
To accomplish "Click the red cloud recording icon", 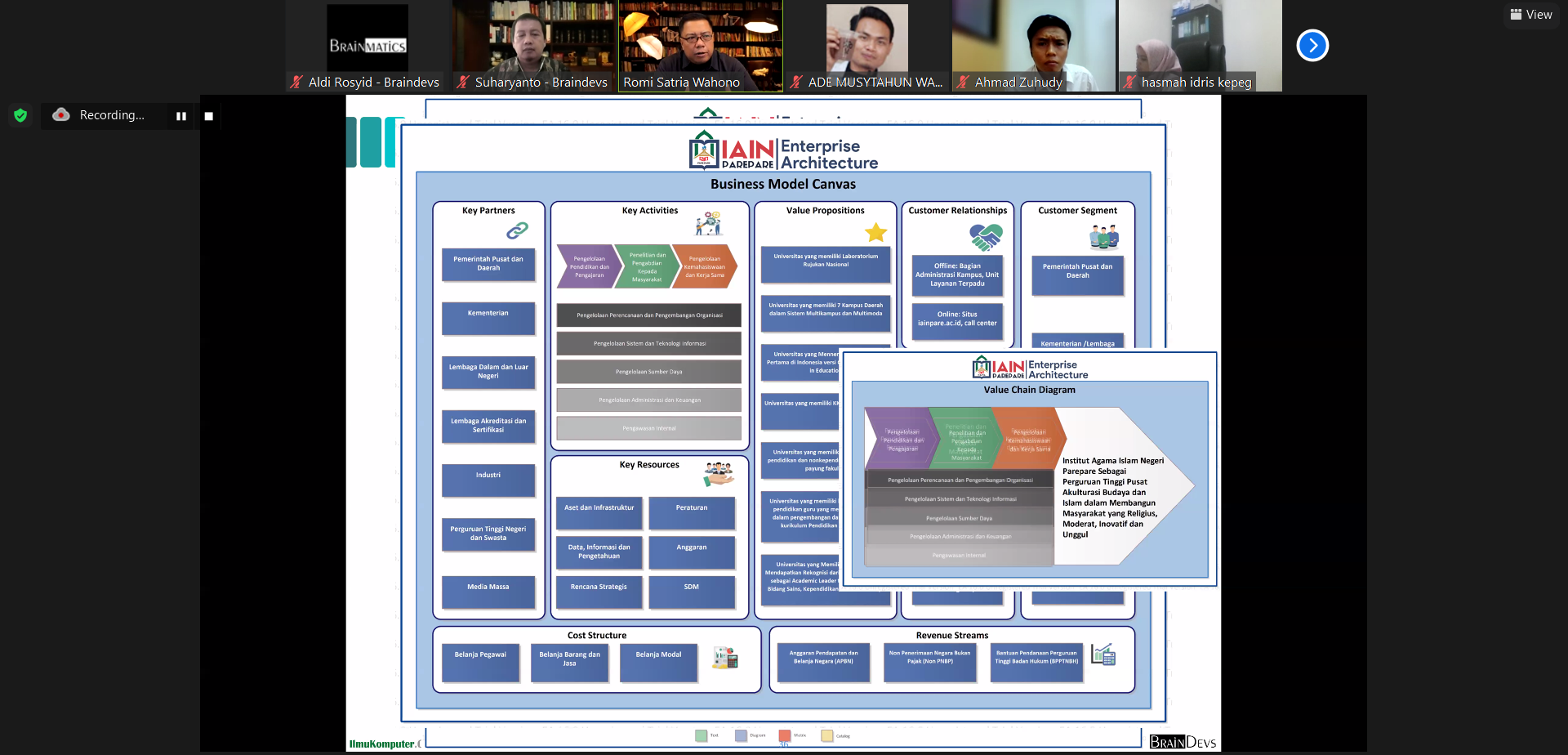I will tap(61, 115).
